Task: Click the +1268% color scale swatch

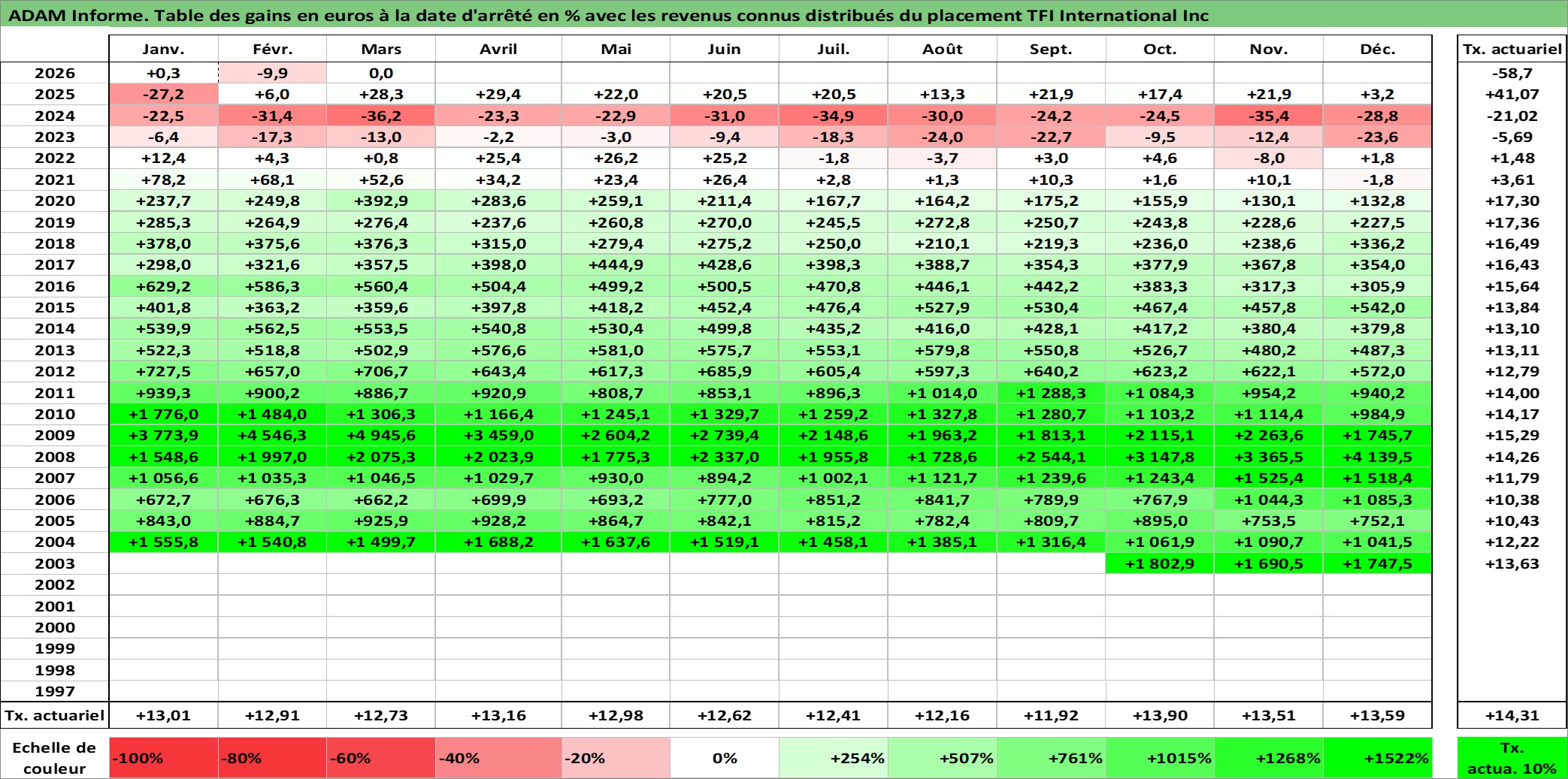Action: 1269,758
